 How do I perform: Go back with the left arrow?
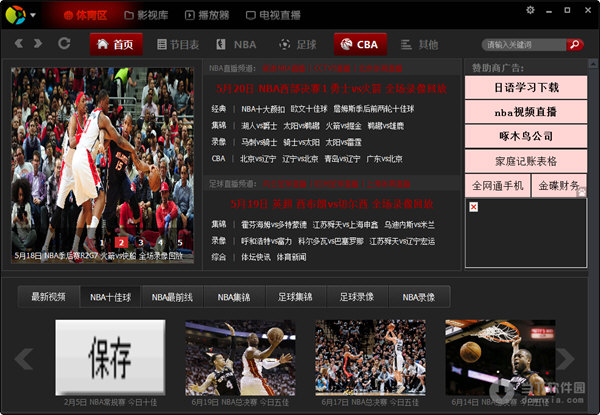(19, 43)
